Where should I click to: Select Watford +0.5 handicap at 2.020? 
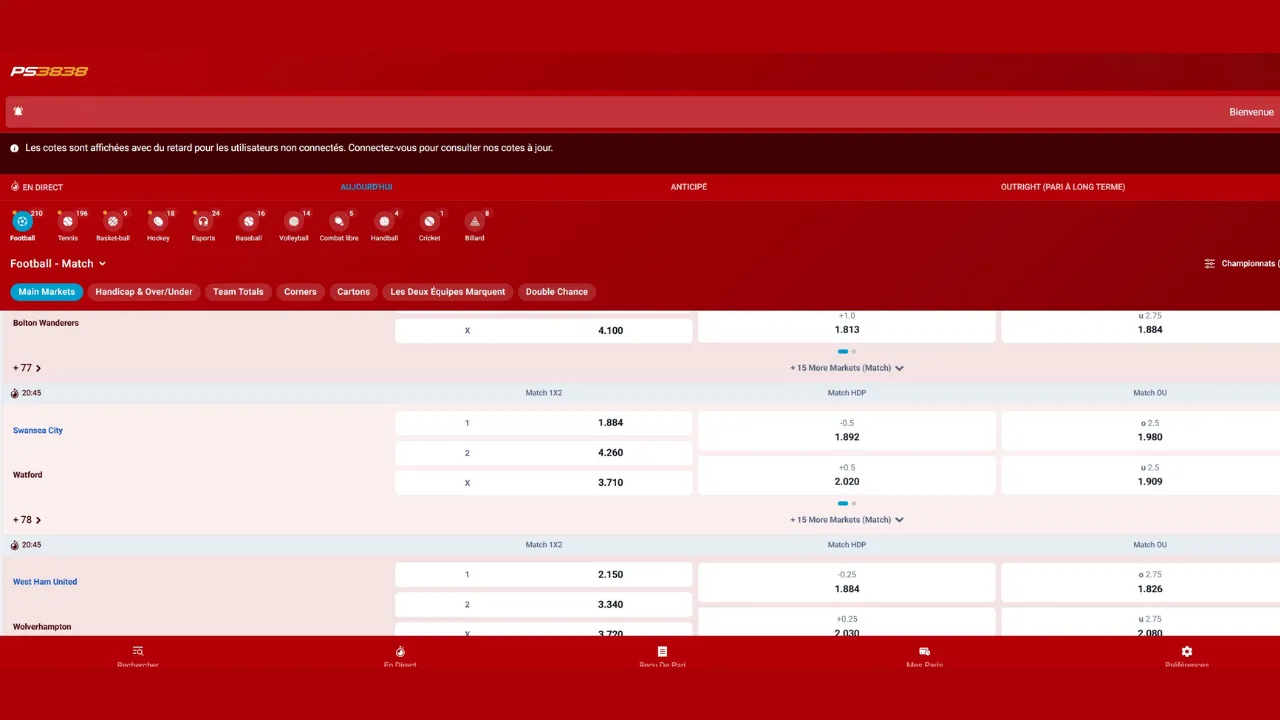pos(847,475)
